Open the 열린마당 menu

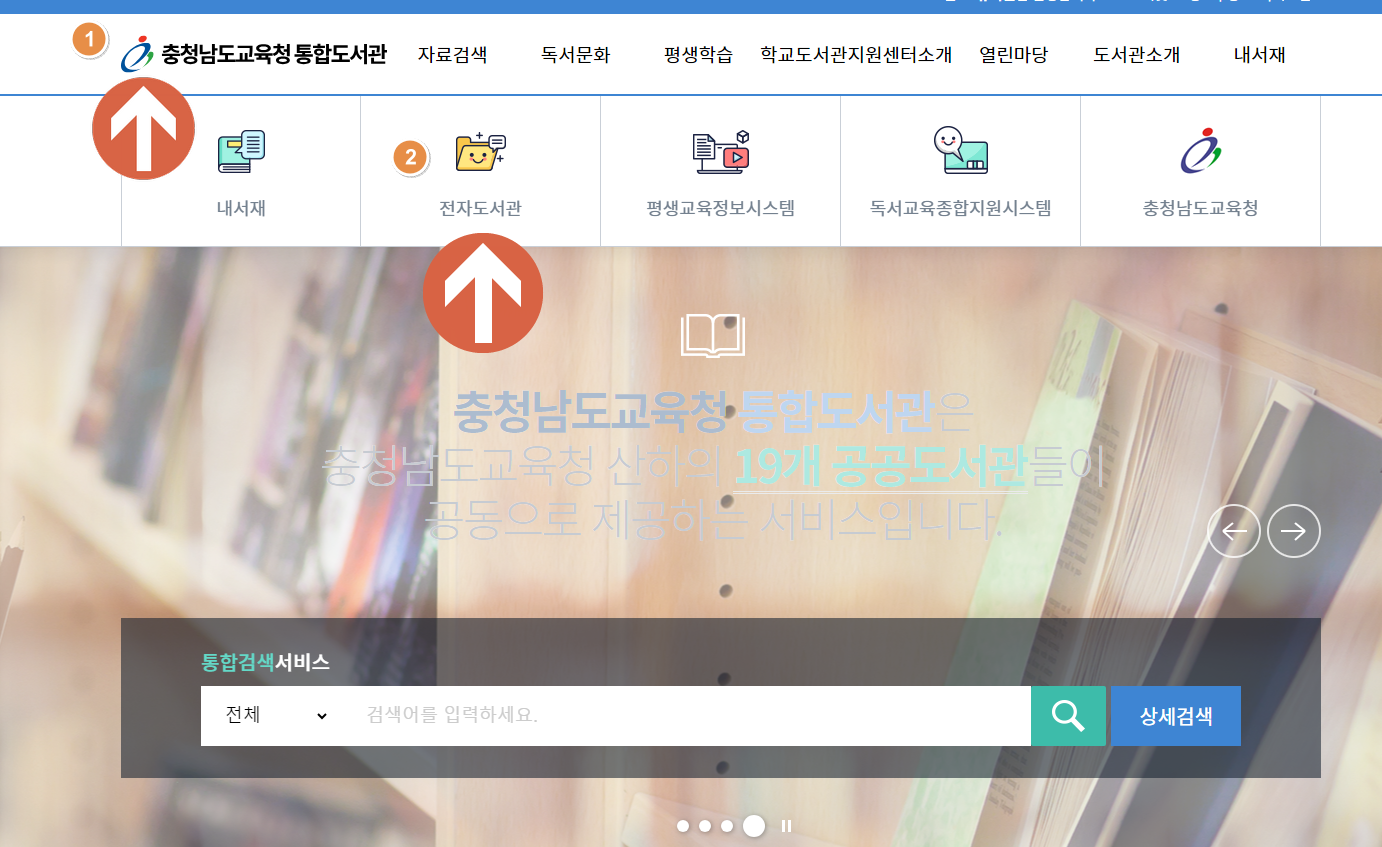[1013, 55]
